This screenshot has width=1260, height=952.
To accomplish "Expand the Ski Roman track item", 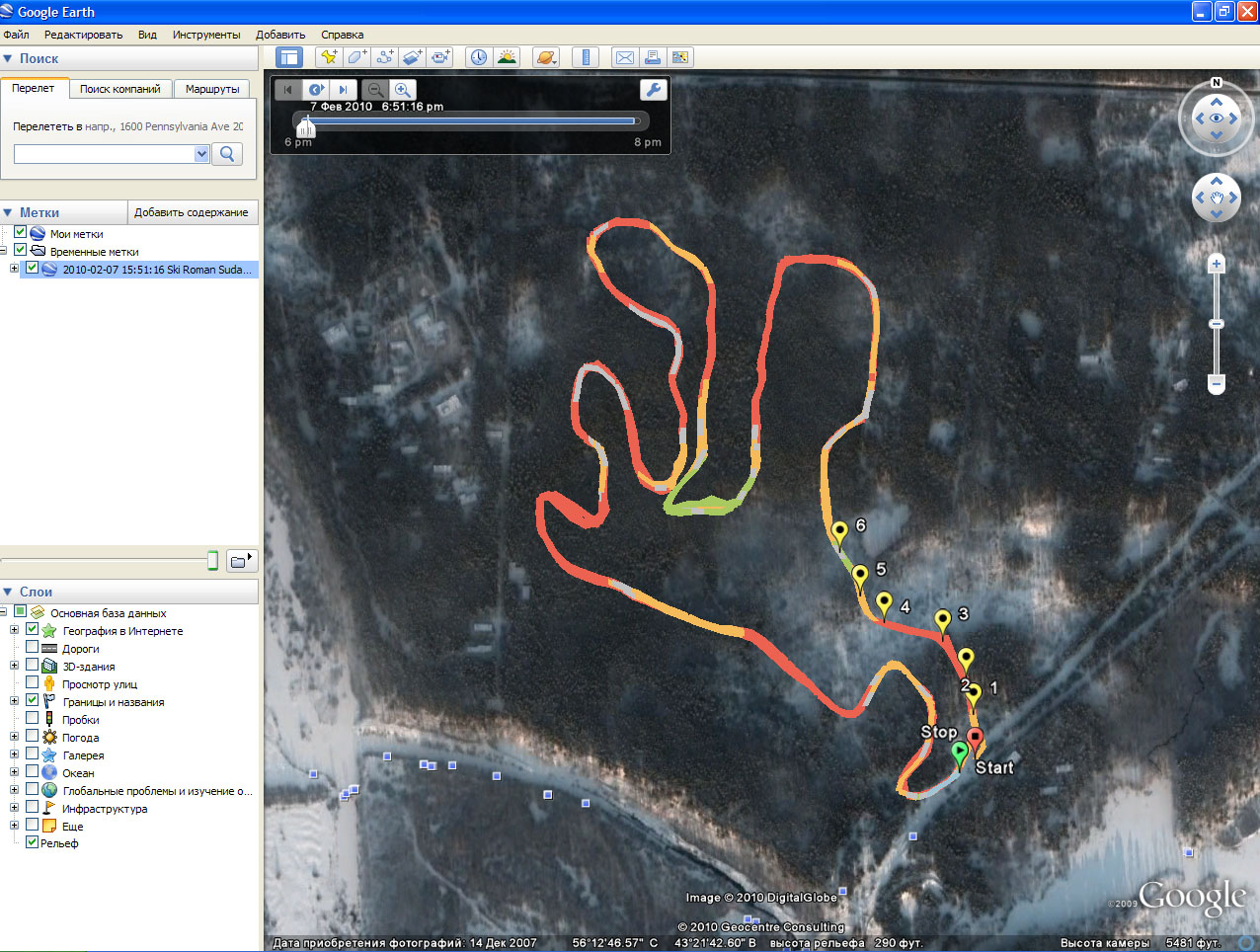I will (14, 269).
